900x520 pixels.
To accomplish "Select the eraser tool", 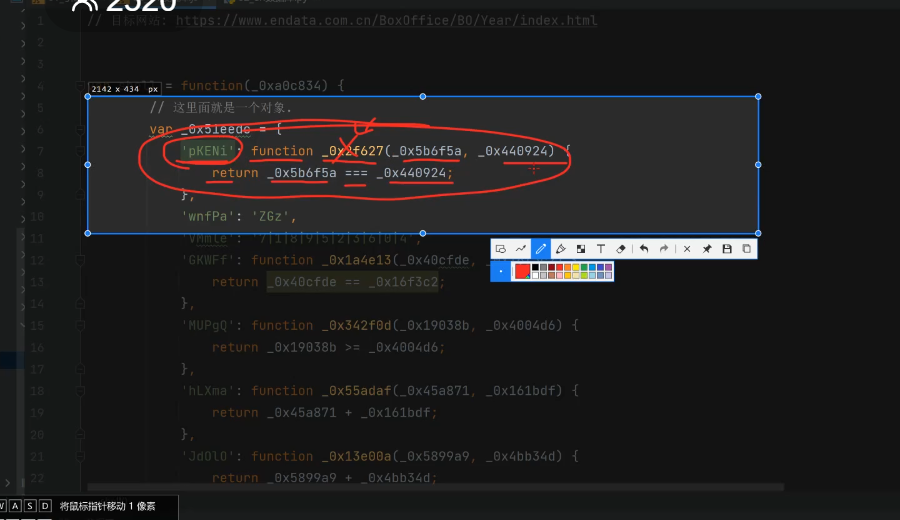I will (x=620, y=249).
